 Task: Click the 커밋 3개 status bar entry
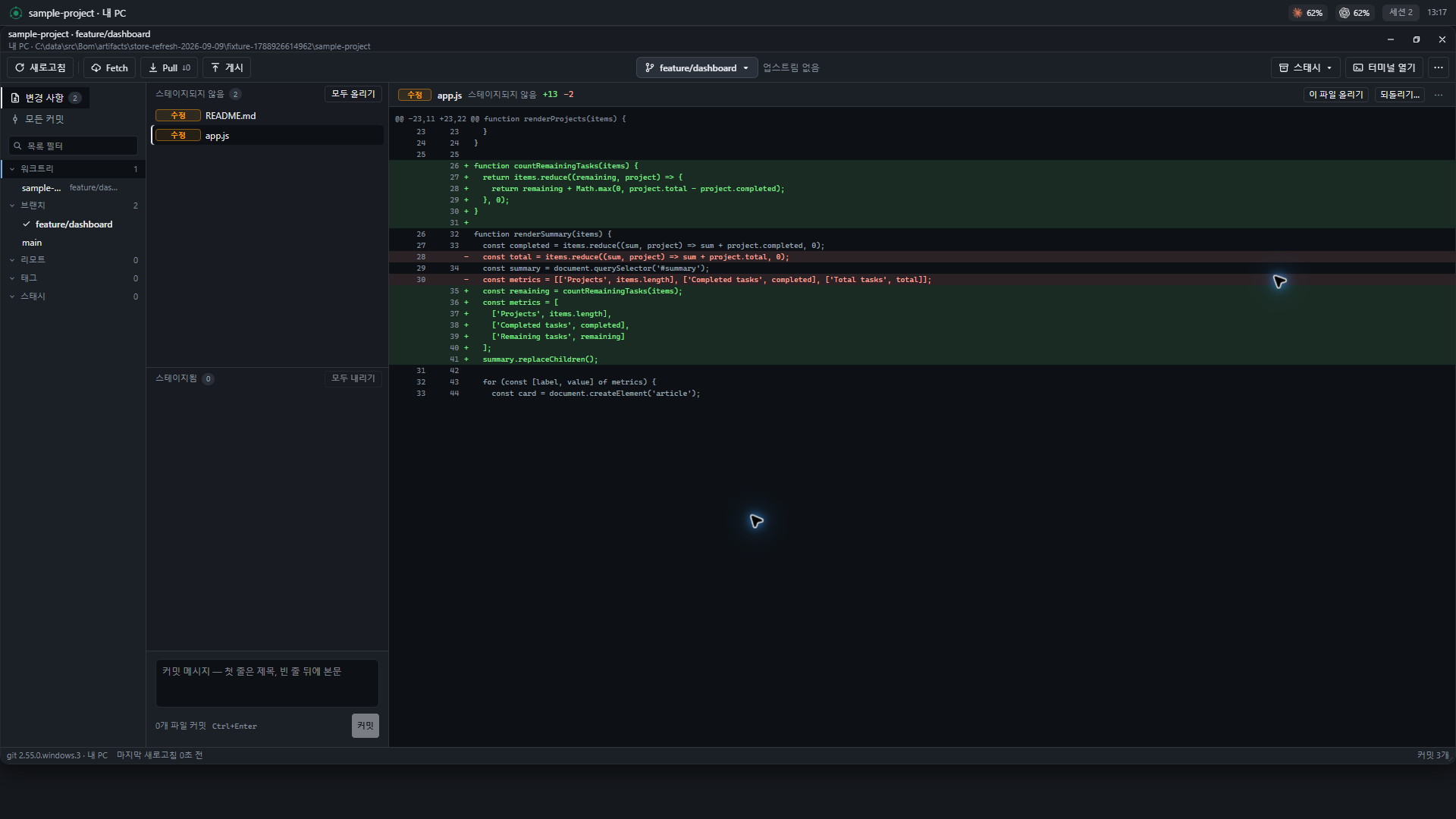pyautogui.click(x=1432, y=755)
